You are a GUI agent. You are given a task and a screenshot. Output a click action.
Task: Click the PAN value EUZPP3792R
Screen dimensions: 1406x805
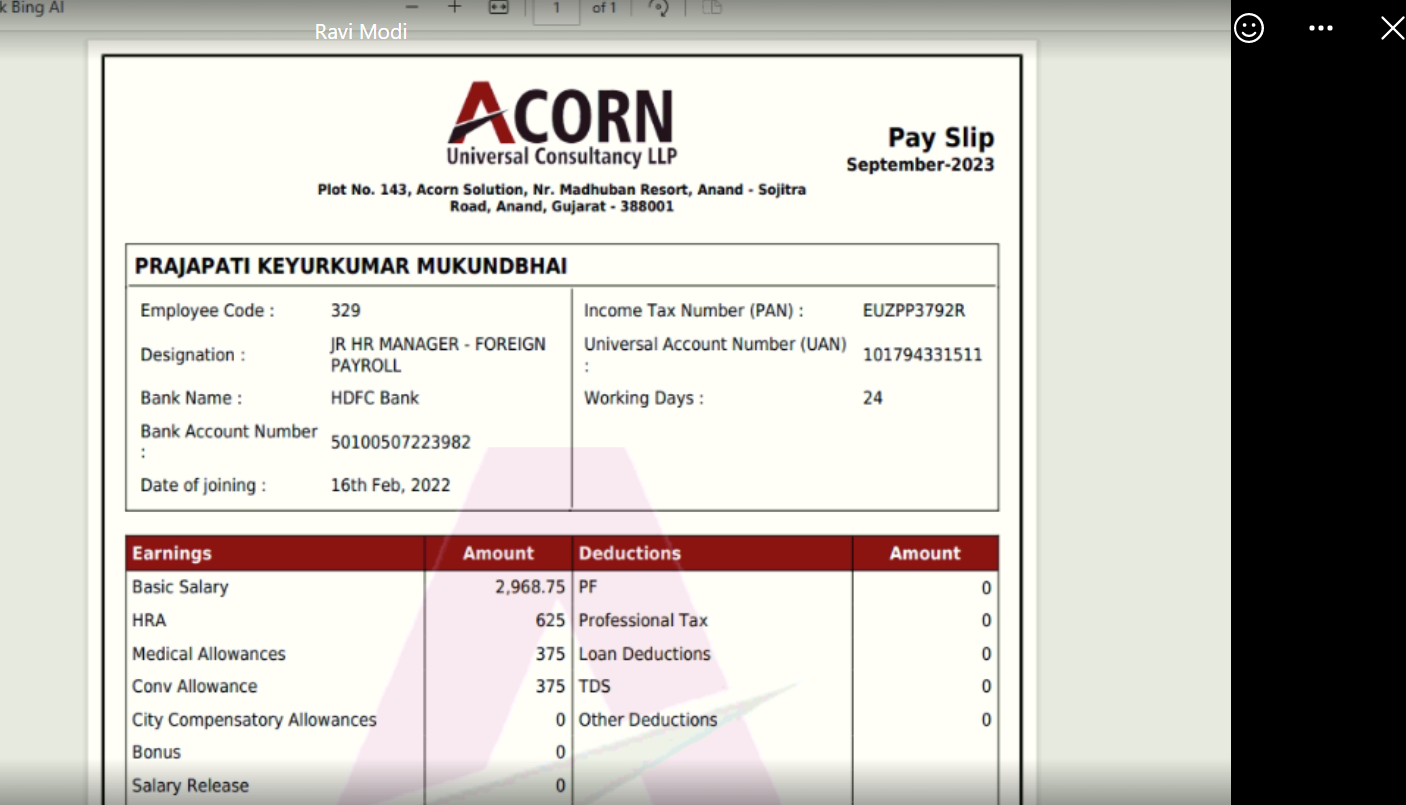[914, 311]
